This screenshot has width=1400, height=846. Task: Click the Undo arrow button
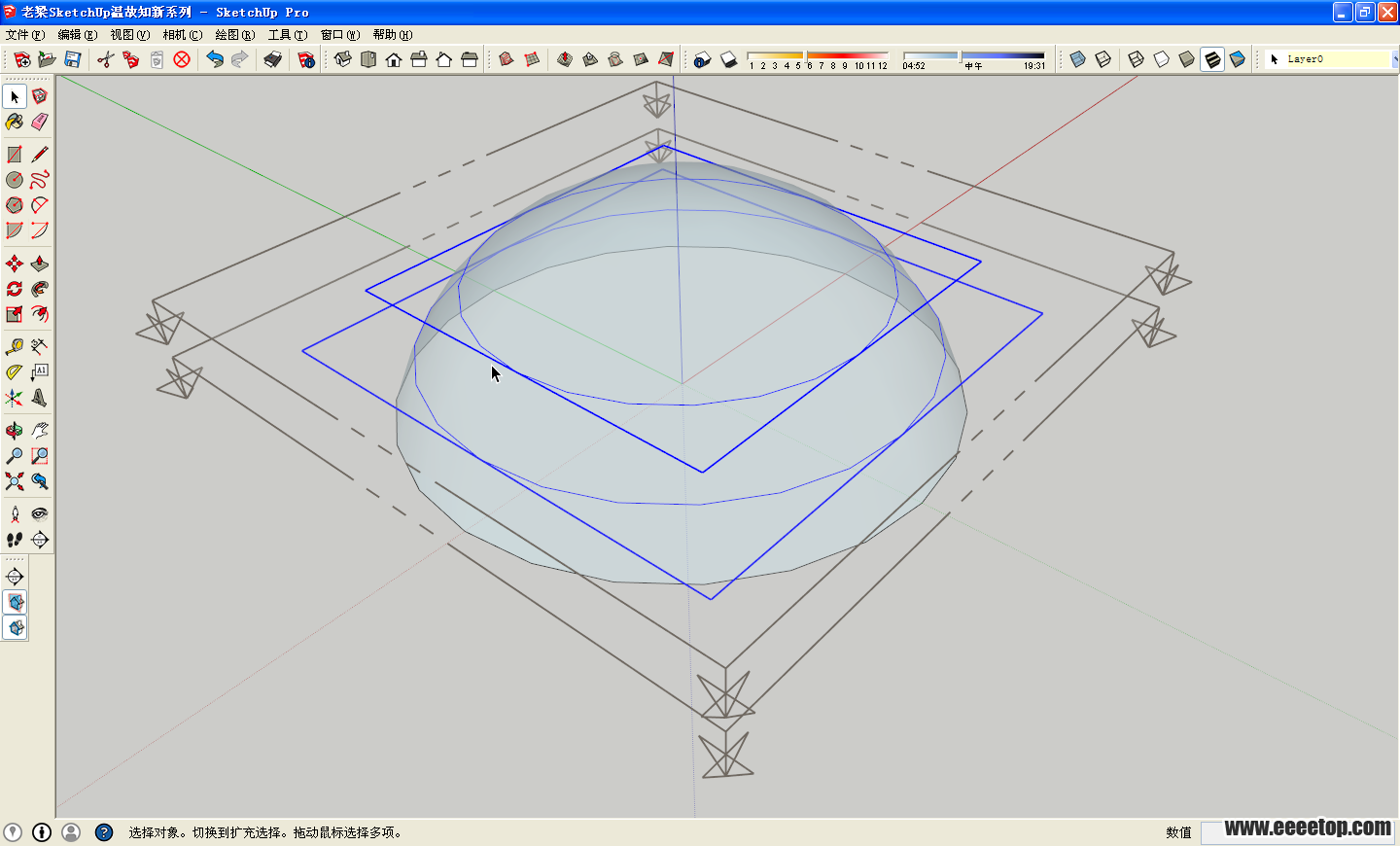click(215, 59)
